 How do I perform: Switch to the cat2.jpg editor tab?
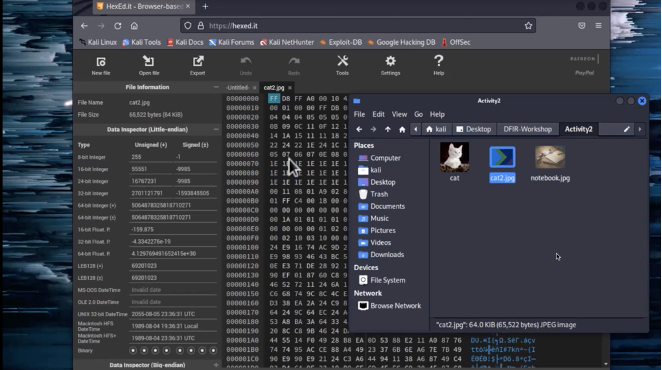point(274,88)
